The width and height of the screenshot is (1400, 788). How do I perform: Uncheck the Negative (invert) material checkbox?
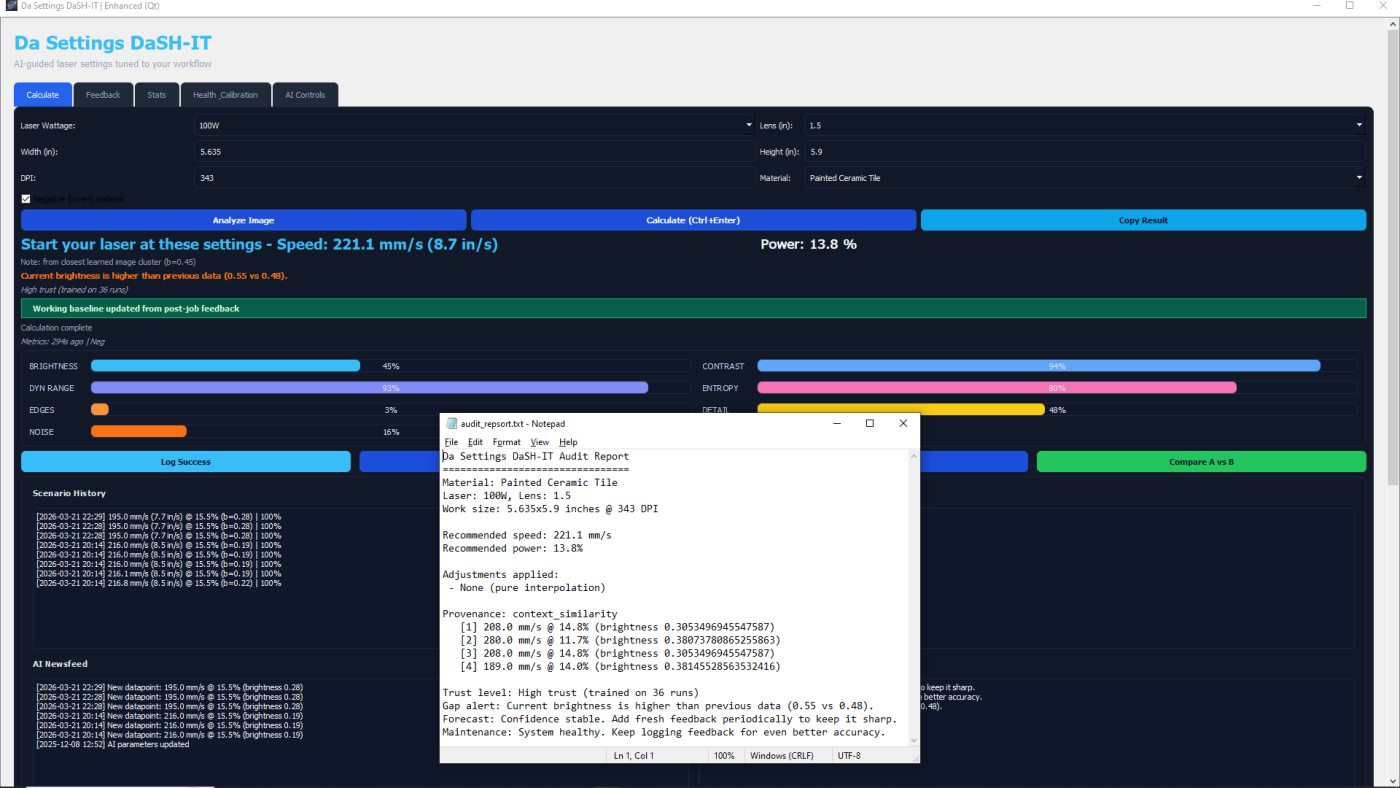pyautogui.click(x=26, y=199)
